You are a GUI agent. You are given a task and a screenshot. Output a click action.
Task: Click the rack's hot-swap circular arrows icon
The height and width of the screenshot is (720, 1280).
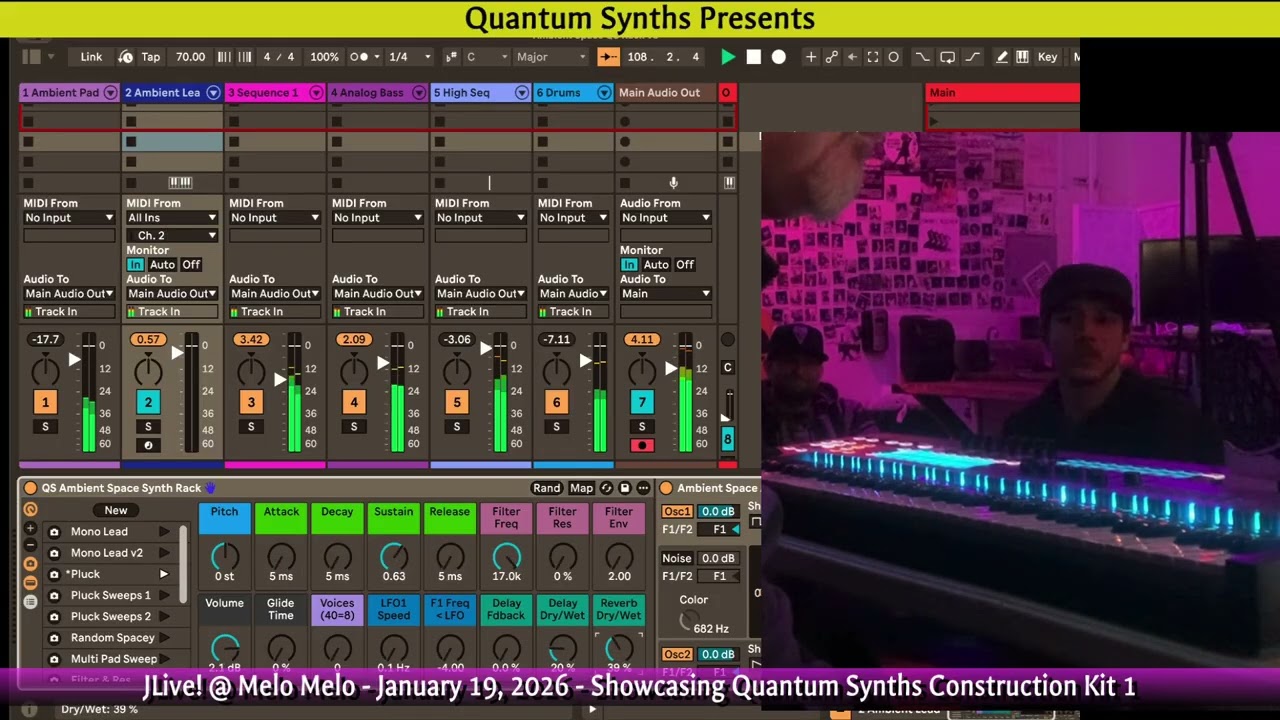pyautogui.click(x=606, y=488)
